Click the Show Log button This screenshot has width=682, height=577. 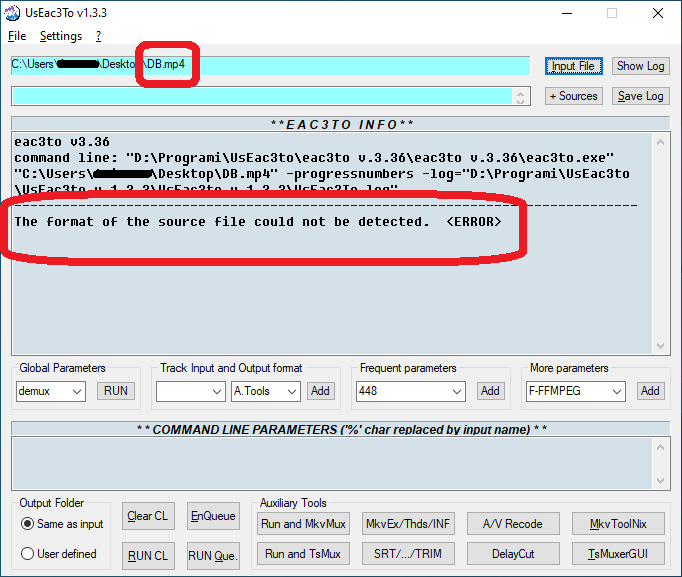[640, 66]
